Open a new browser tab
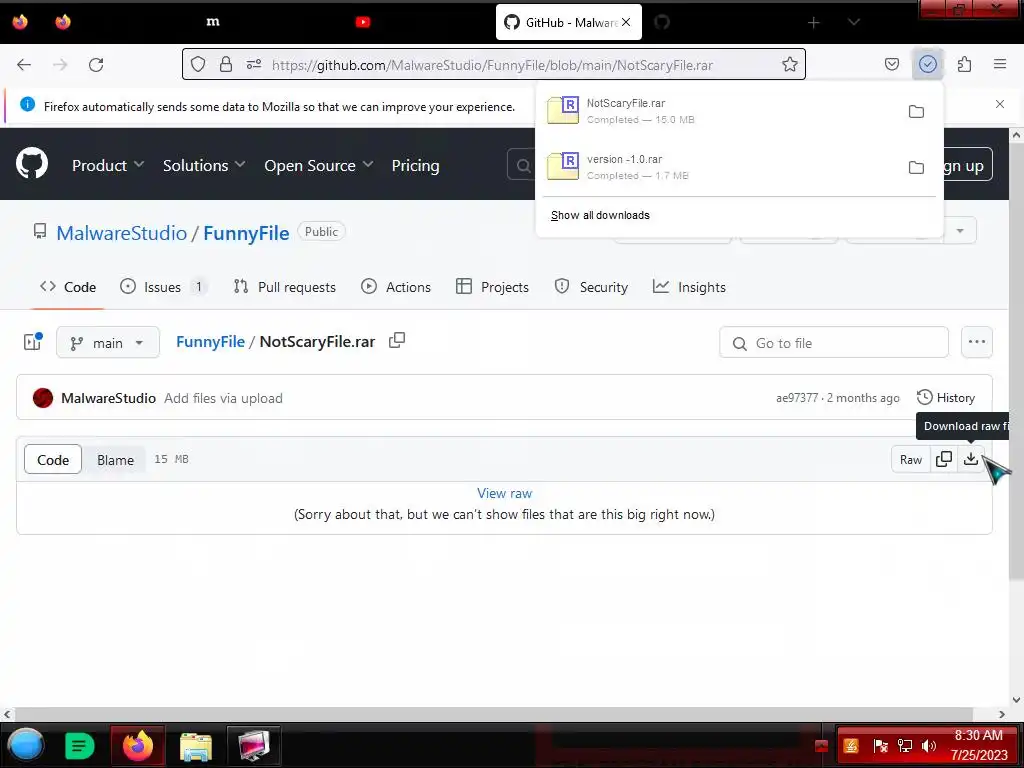 (x=814, y=23)
